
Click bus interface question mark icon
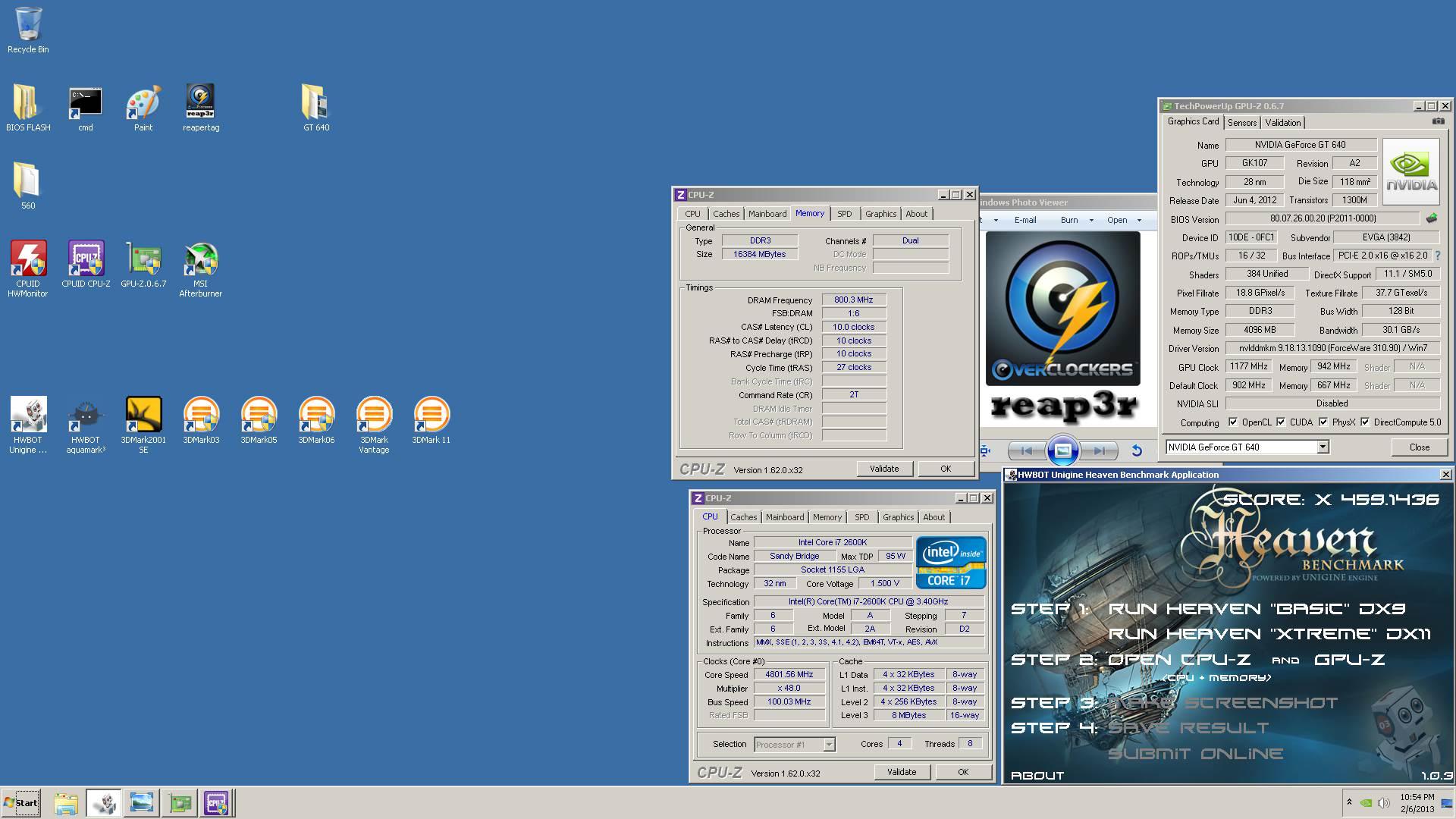tap(1438, 256)
